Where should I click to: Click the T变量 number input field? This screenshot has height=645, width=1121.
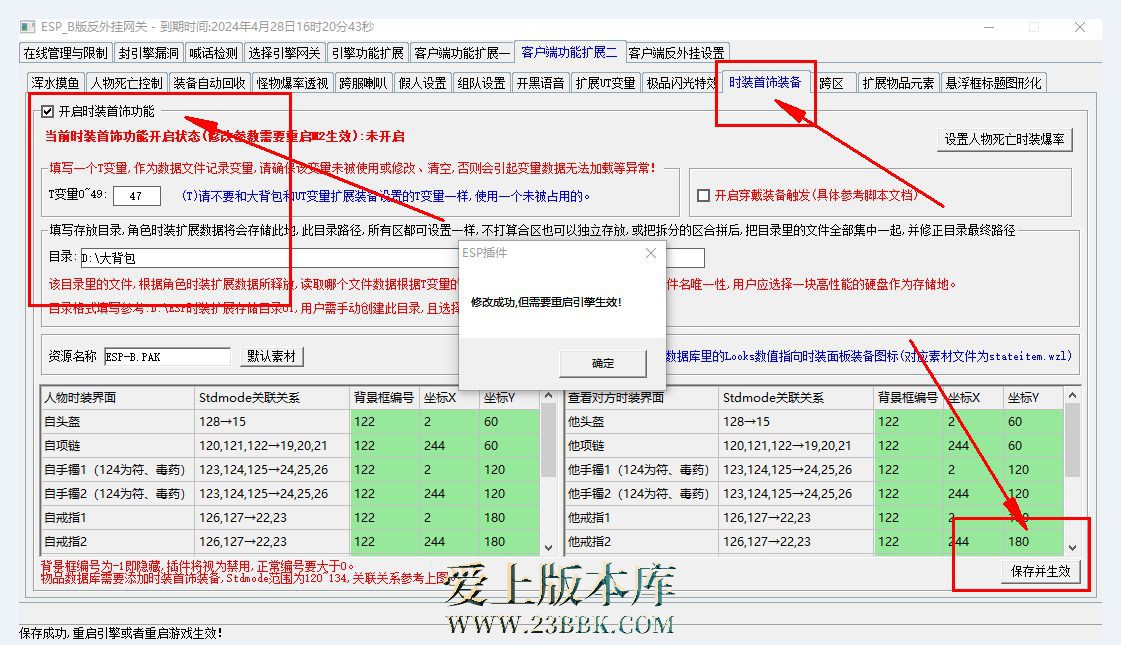click(136, 196)
